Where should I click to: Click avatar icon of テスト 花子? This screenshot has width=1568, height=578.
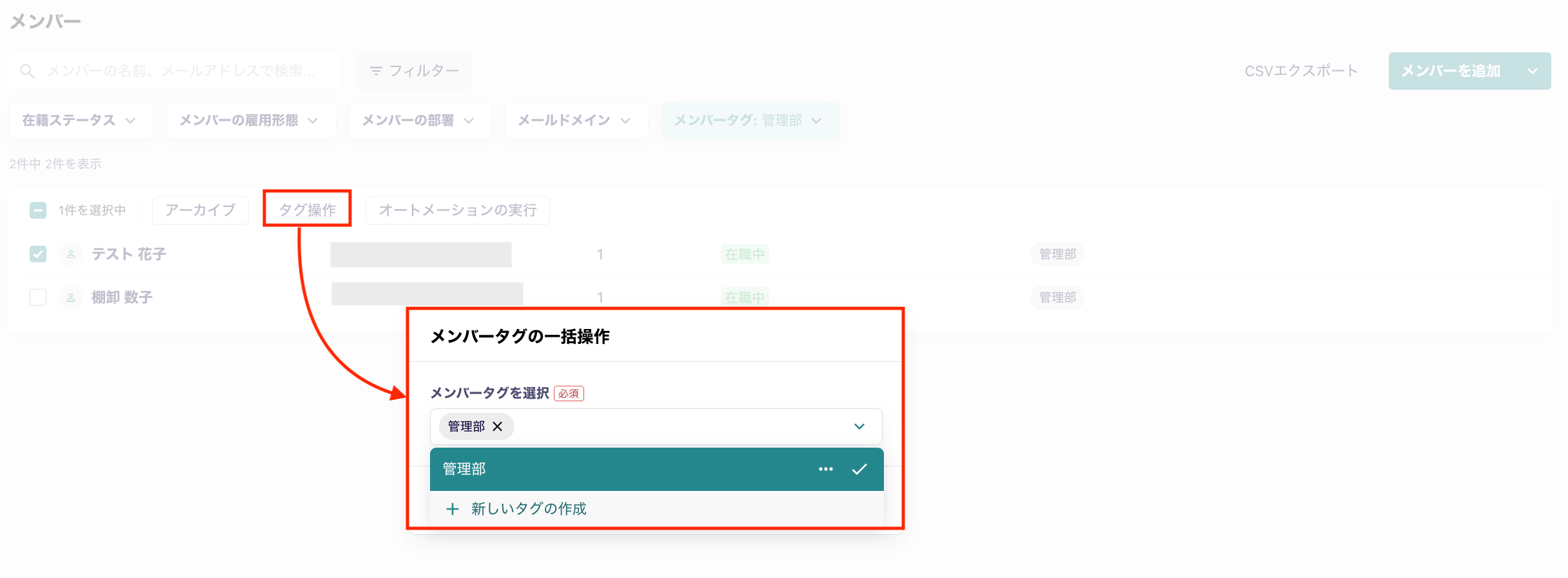(x=71, y=254)
